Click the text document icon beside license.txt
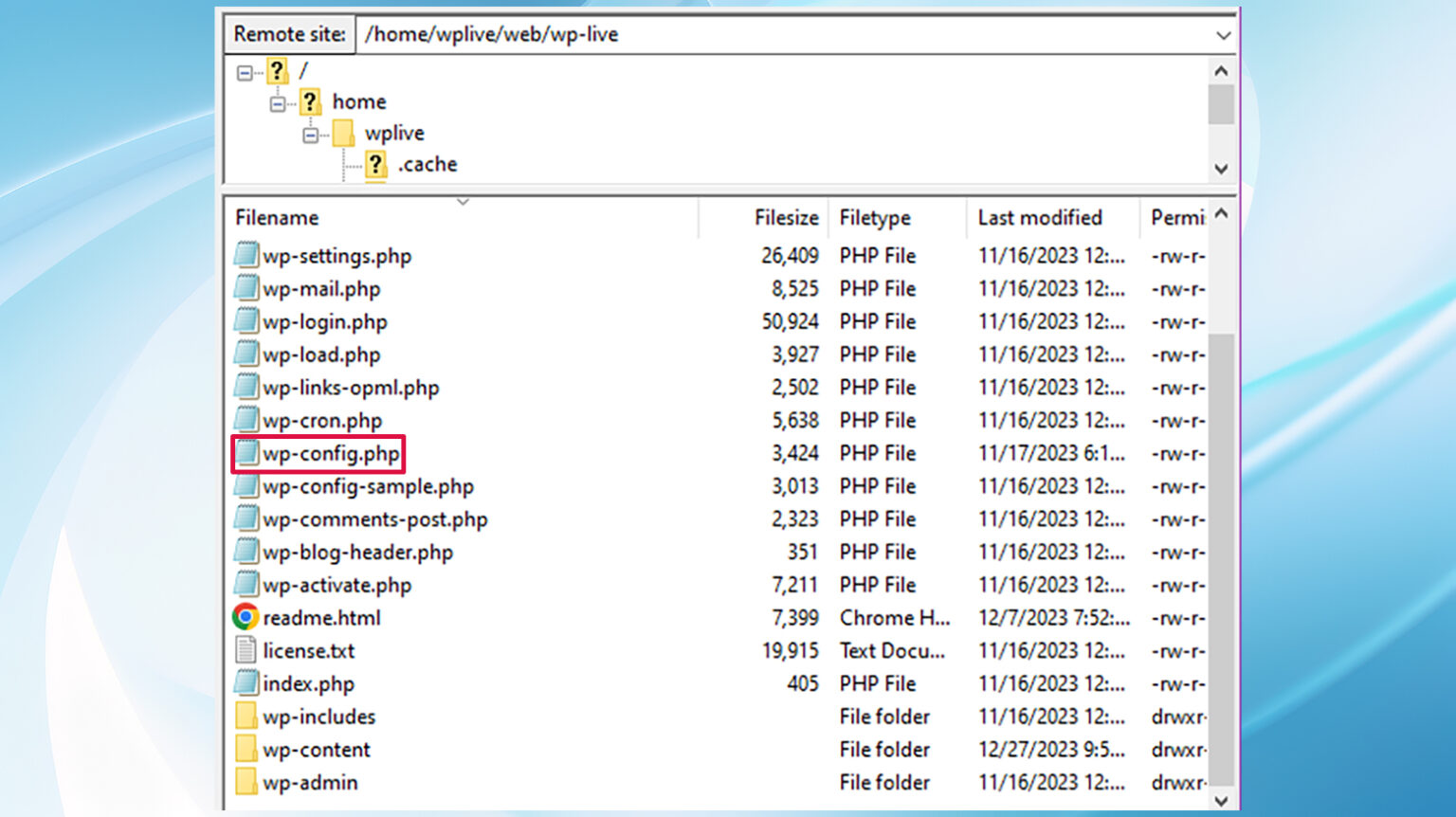The image size is (1456, 817). click(x=245, y=650)
